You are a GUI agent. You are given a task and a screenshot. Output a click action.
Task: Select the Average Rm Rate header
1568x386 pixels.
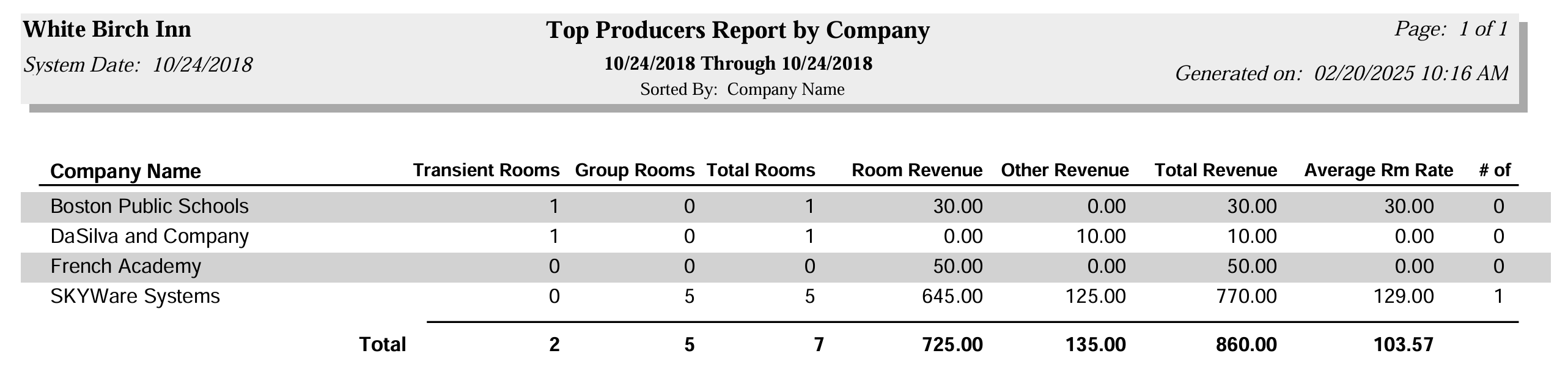[x=1378, y=170]
